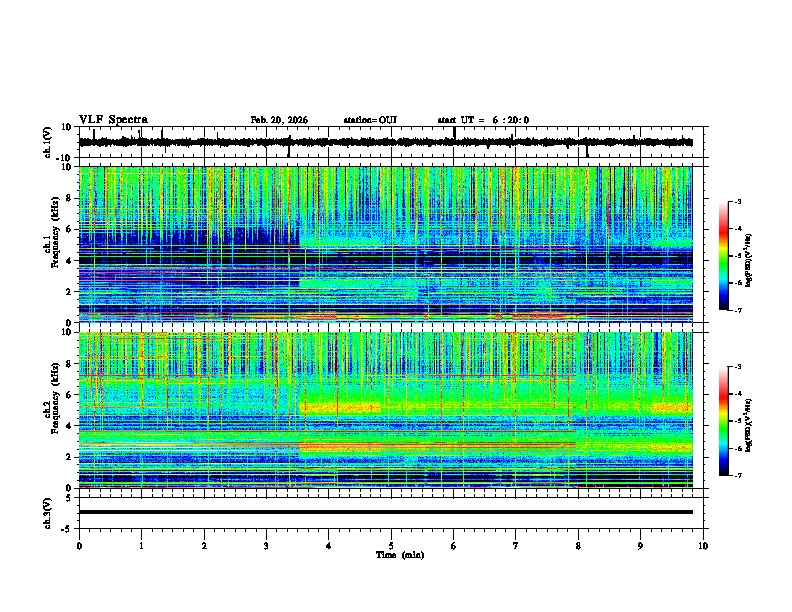Click the 'Time (min)' axis label

coord(400,555)
